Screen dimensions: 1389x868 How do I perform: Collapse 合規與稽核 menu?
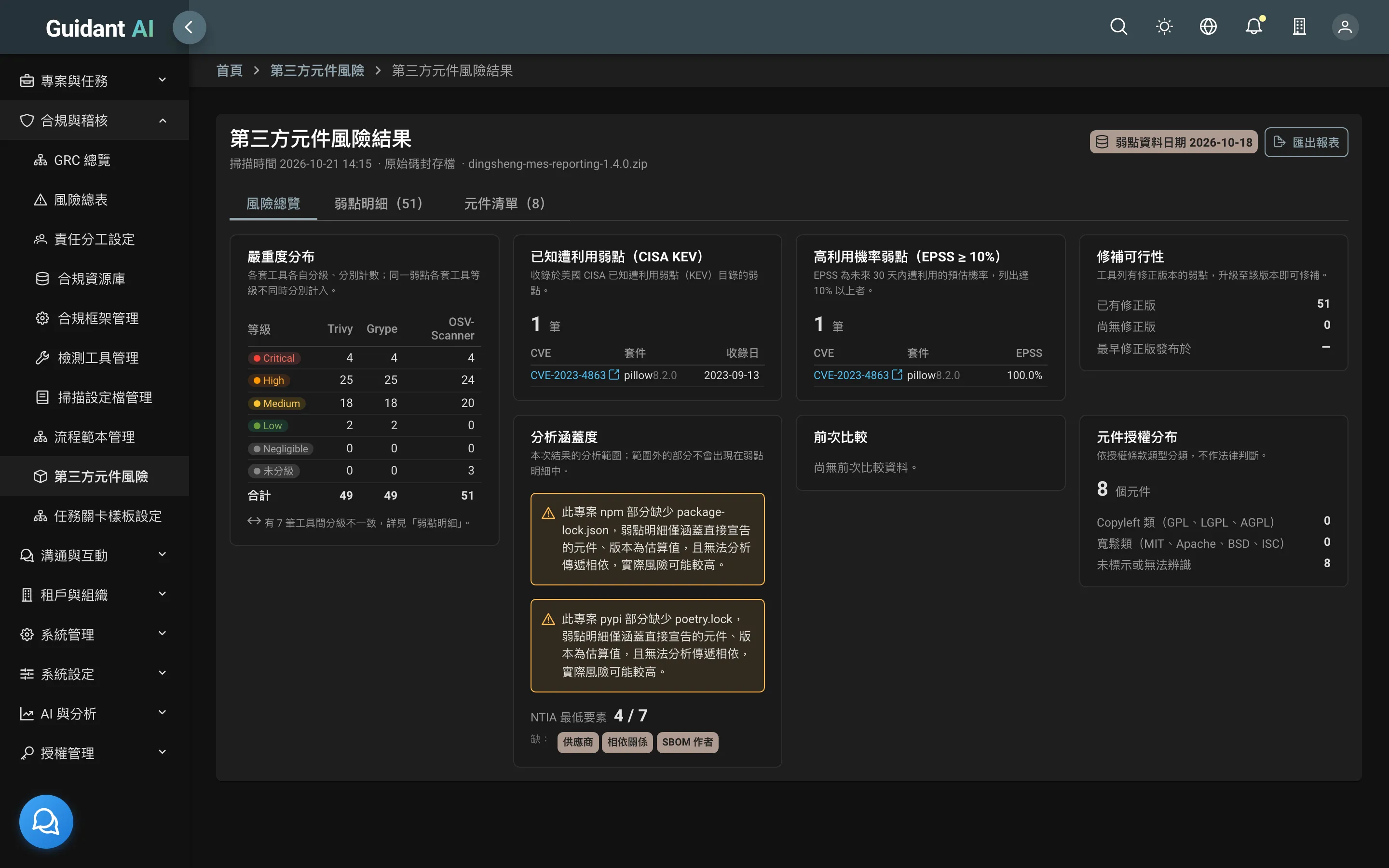95,121
